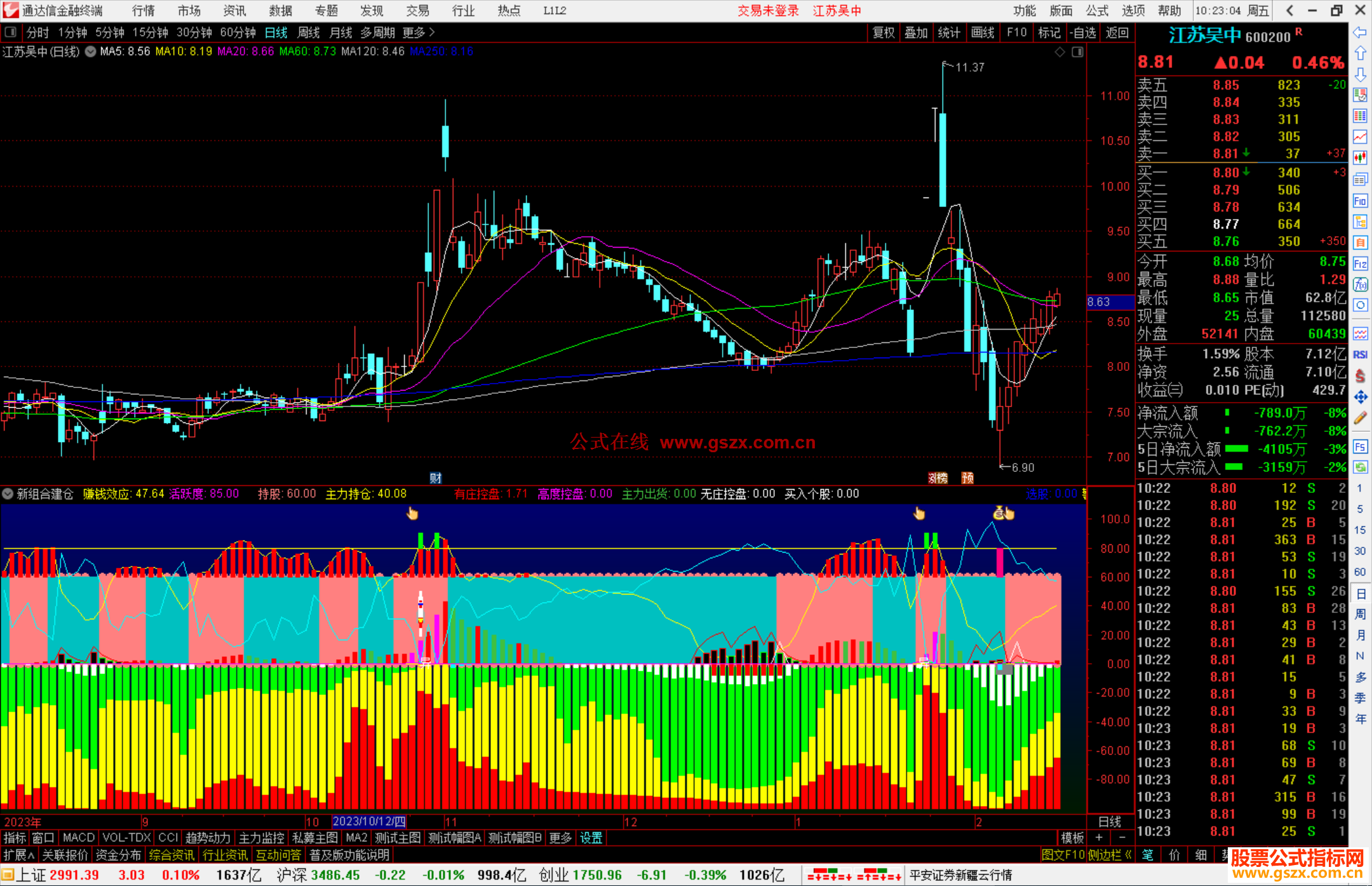Click the f(x) formula sidebar icon
Viewport: 1372px width, 886px height.
click(x=1360, y=285)
